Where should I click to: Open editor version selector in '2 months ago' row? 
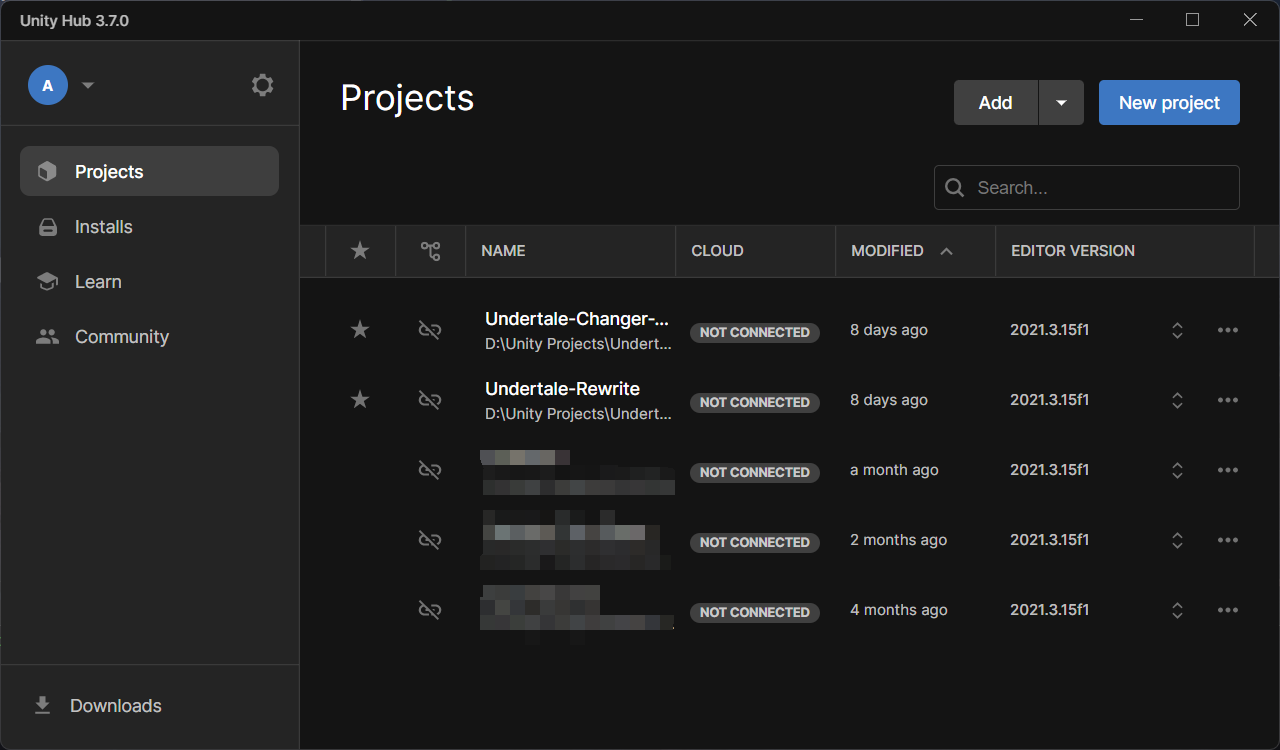pyautogui.click(x=1177, y=540)
